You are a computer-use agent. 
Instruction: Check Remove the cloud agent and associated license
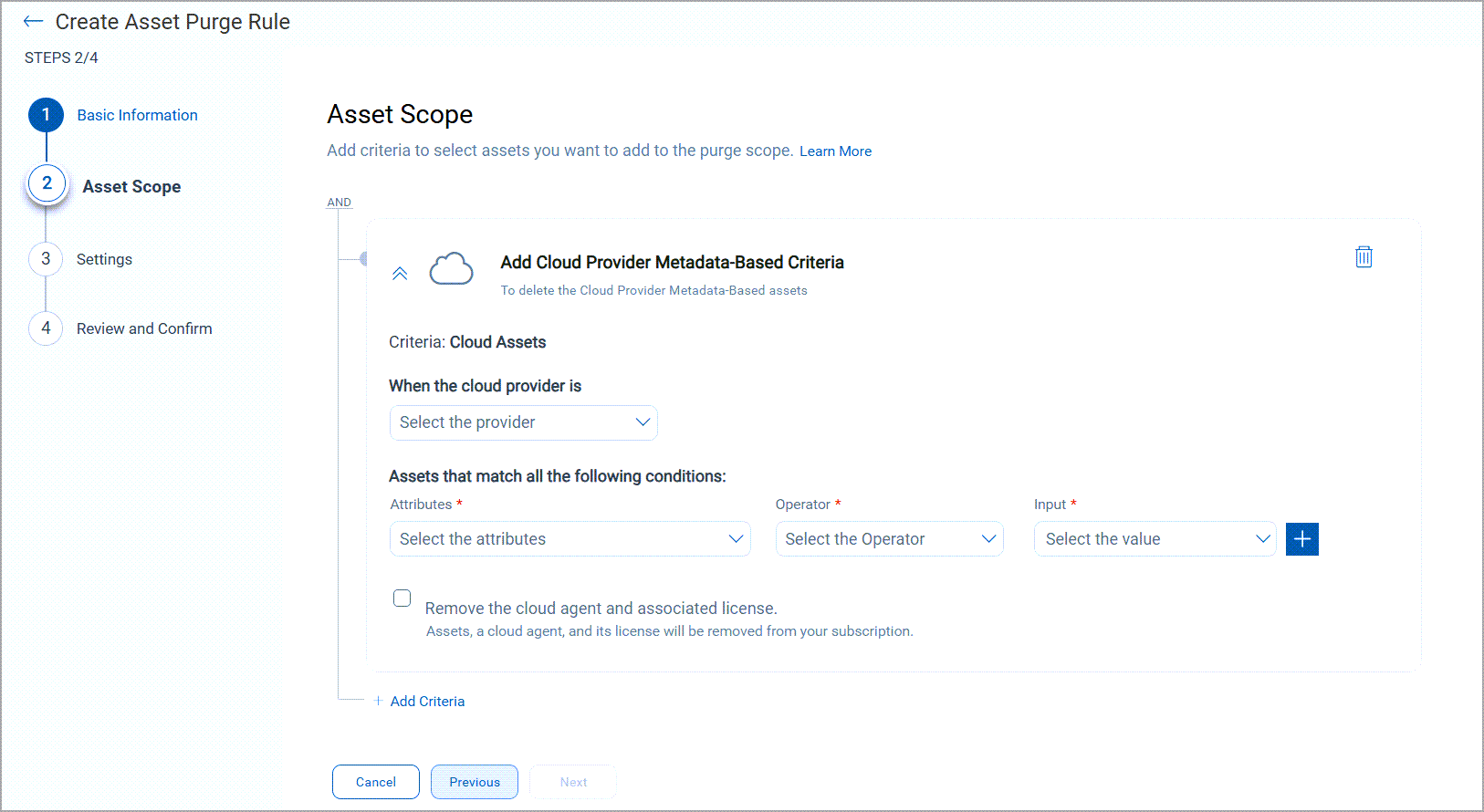(x=402, y=598)
